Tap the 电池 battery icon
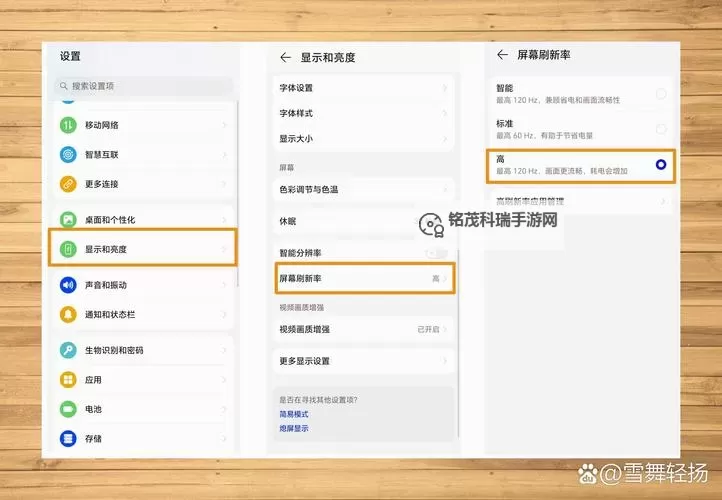 coord(68,409)
